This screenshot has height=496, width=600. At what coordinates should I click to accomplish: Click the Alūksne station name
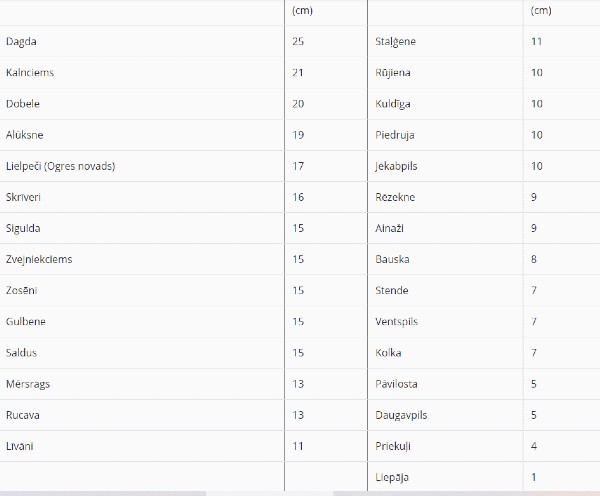pyautogui.click(x=24, y=135)
